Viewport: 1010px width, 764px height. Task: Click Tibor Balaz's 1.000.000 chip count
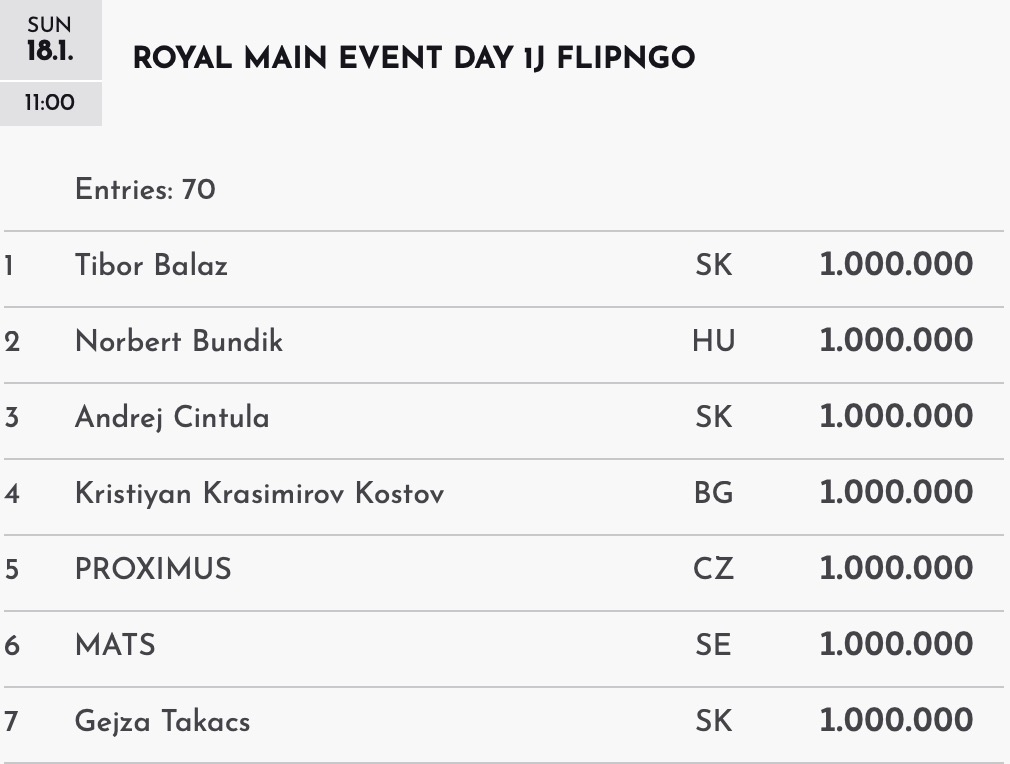(895, 266)
